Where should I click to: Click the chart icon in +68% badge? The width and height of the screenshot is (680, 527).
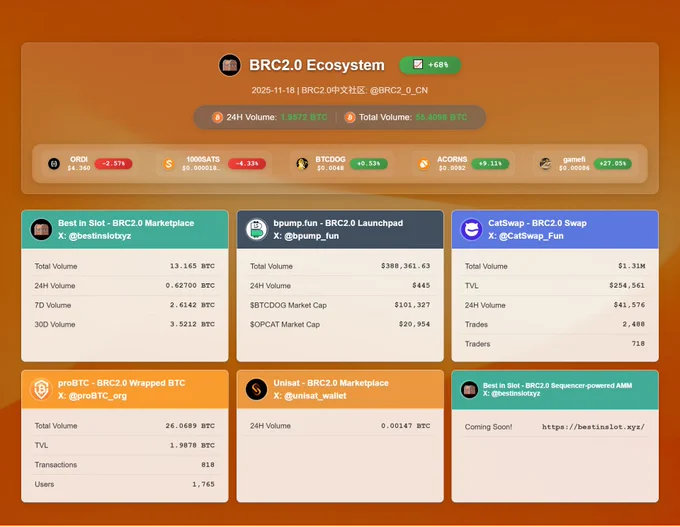[418, 64]
